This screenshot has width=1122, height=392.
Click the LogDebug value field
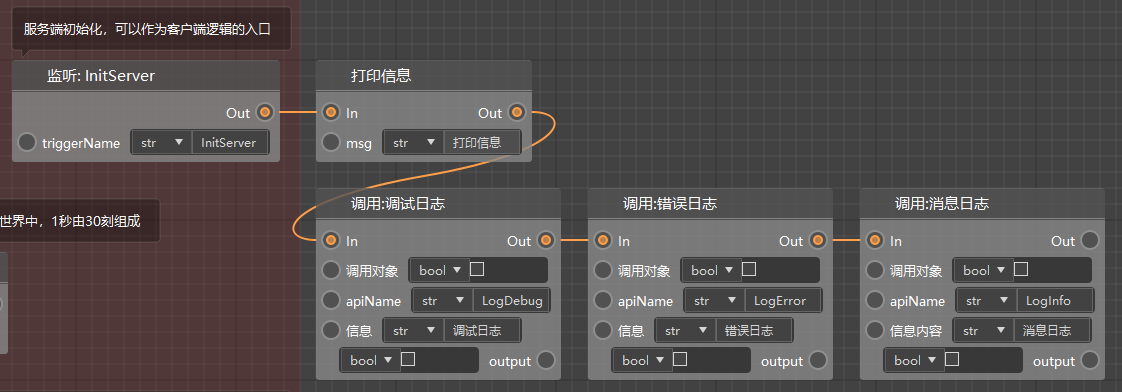click(511, 300)
